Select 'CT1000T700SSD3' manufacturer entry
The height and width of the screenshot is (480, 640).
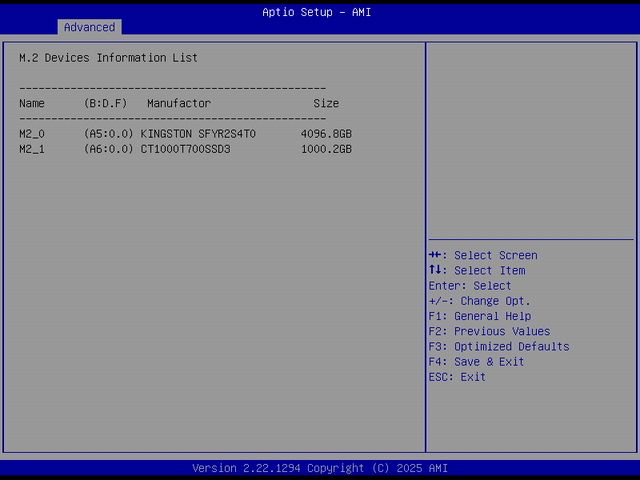pos(185,149)
